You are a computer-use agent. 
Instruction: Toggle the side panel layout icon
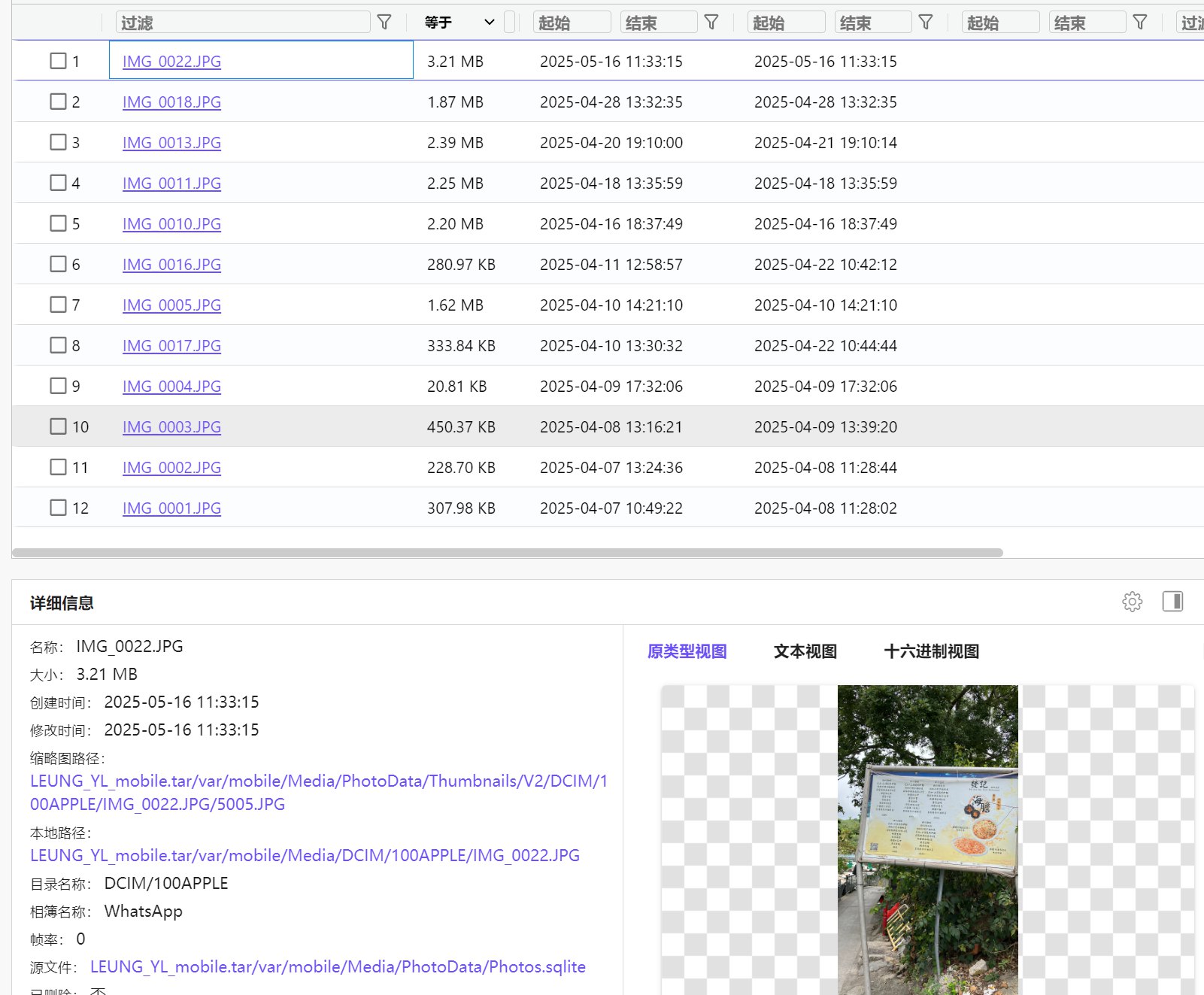tap(1172, 602)
